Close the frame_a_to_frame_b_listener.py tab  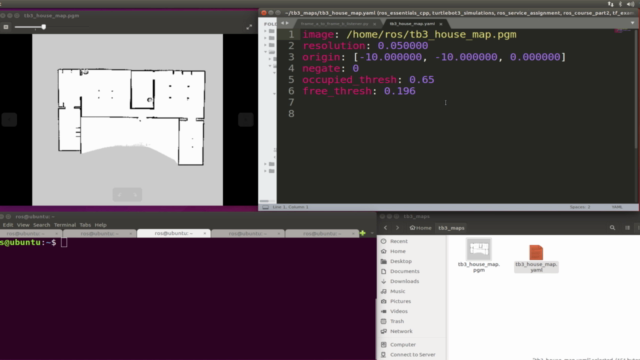click(x=374, y=24)
